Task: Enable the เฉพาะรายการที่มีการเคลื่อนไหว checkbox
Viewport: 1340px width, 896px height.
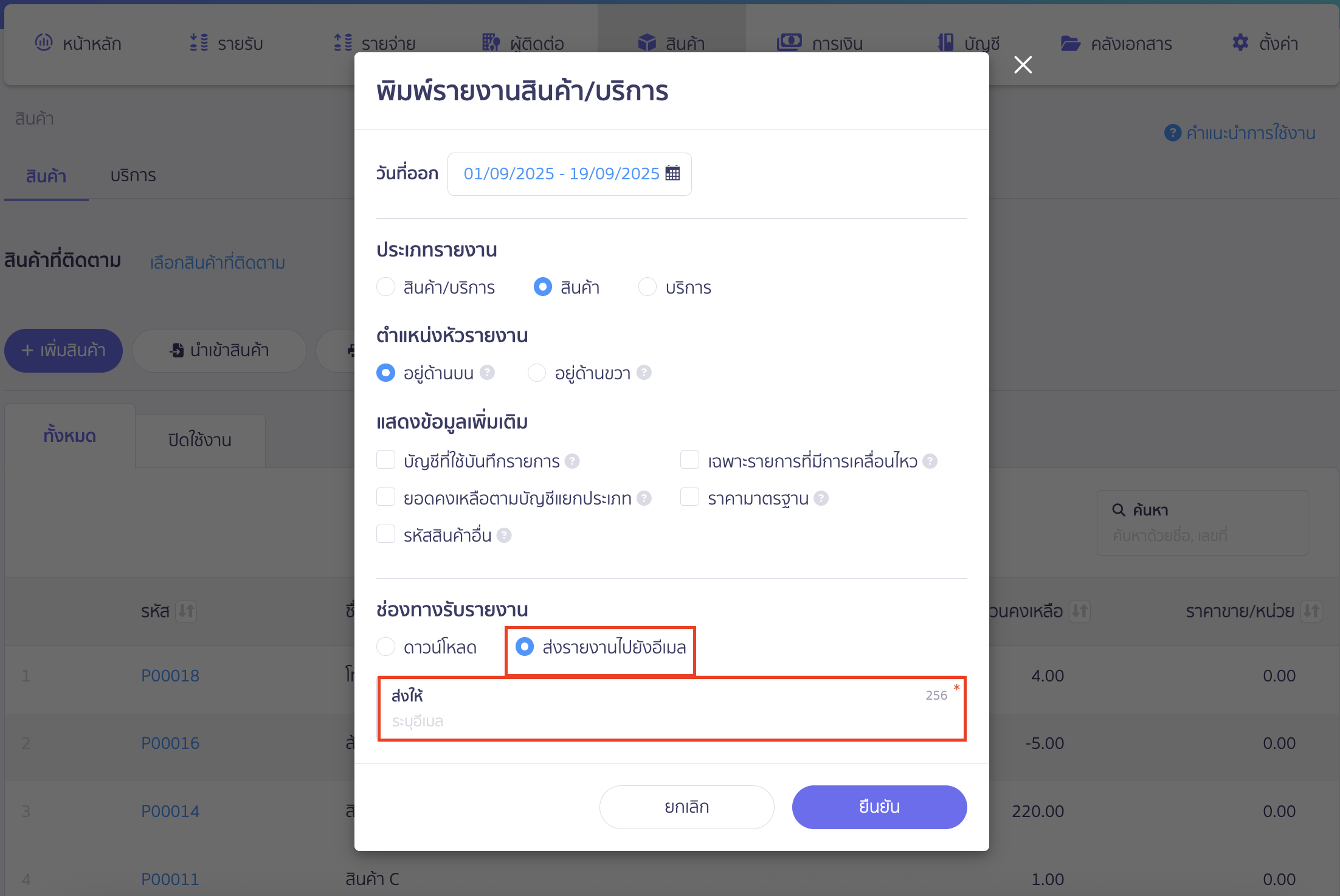Action: pos(690,460)
